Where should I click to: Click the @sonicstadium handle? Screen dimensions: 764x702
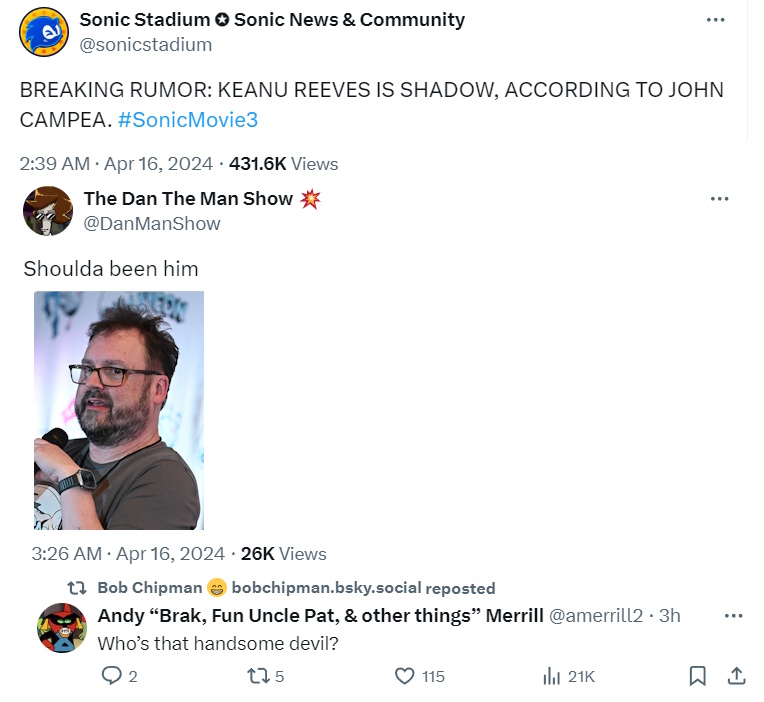(145, 45)
